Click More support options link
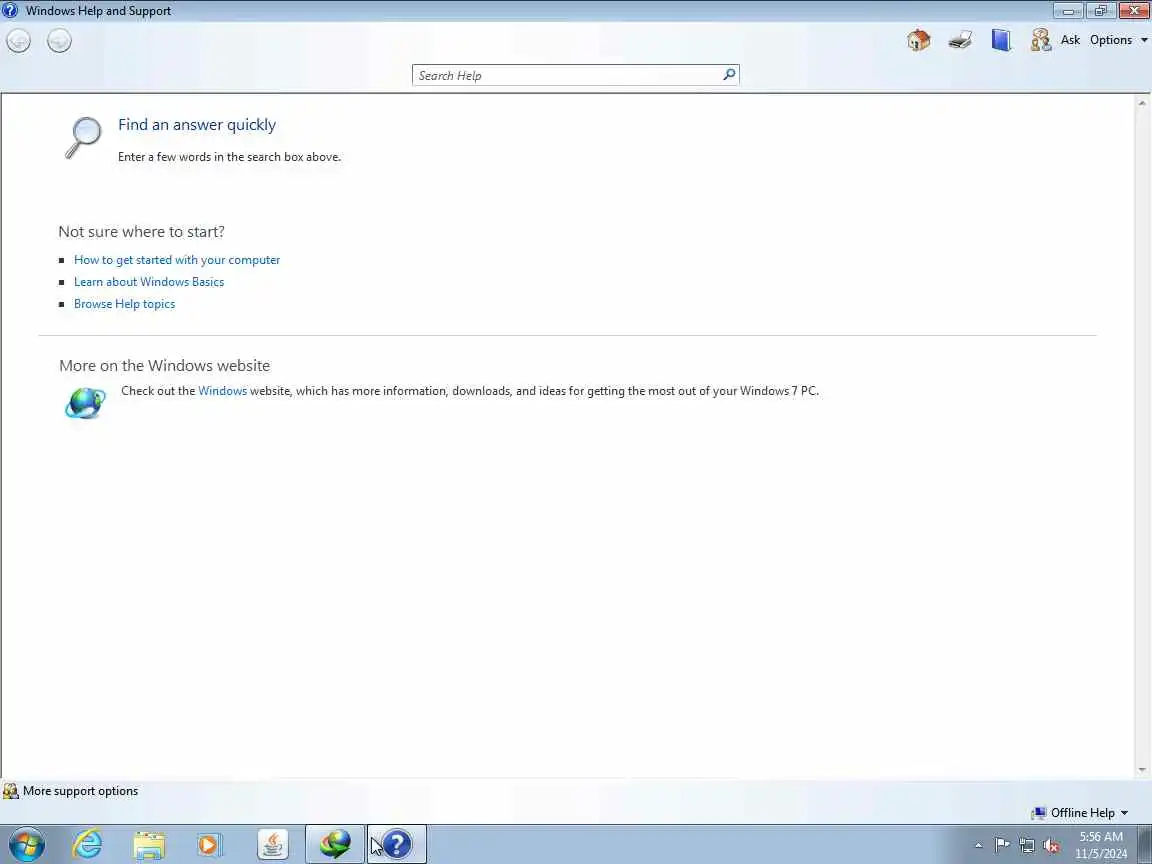The image size is (1152, 864). point(80,791)
